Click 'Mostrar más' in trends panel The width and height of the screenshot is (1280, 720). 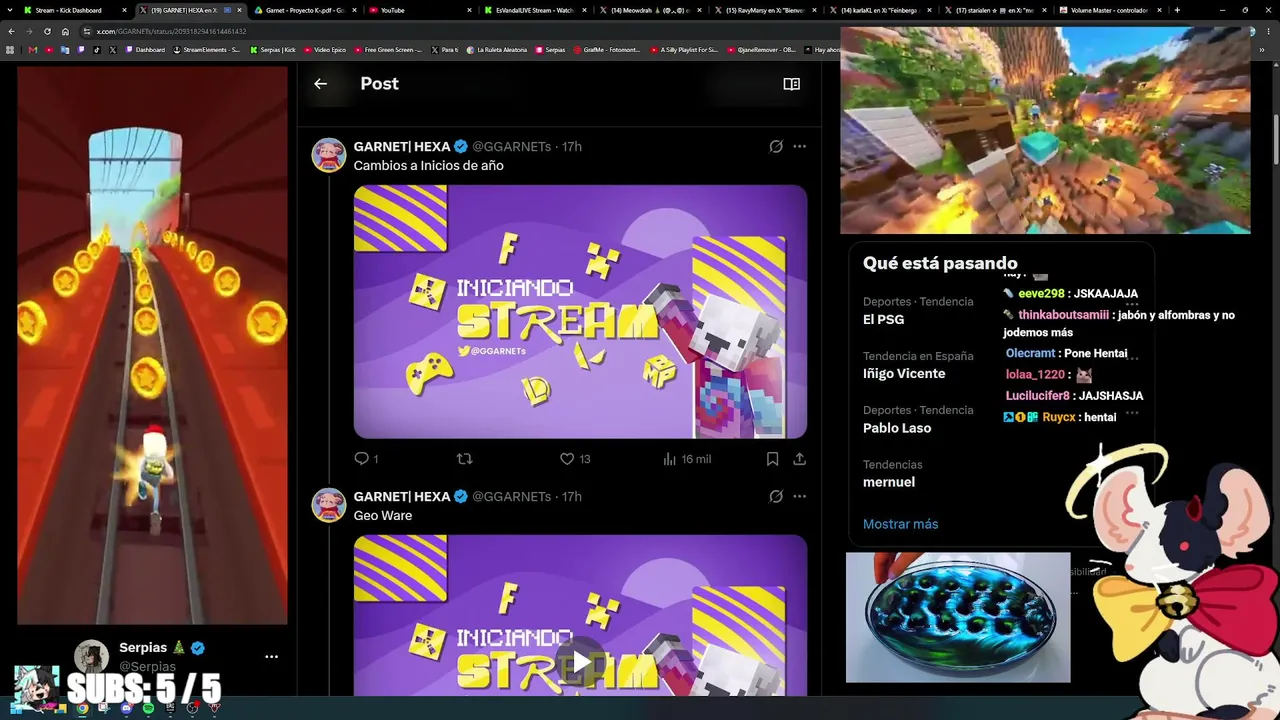click(x=900, y=524)
